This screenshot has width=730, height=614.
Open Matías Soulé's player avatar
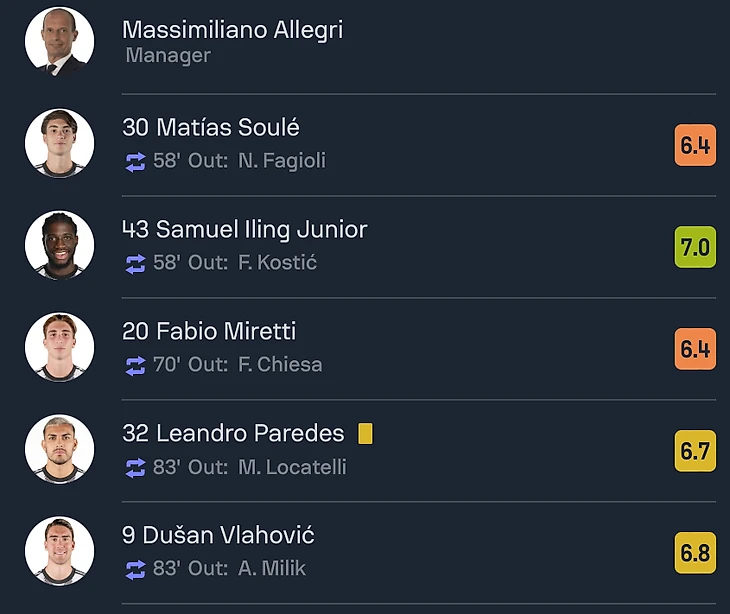pyautogui.click(x=59, y=144)
